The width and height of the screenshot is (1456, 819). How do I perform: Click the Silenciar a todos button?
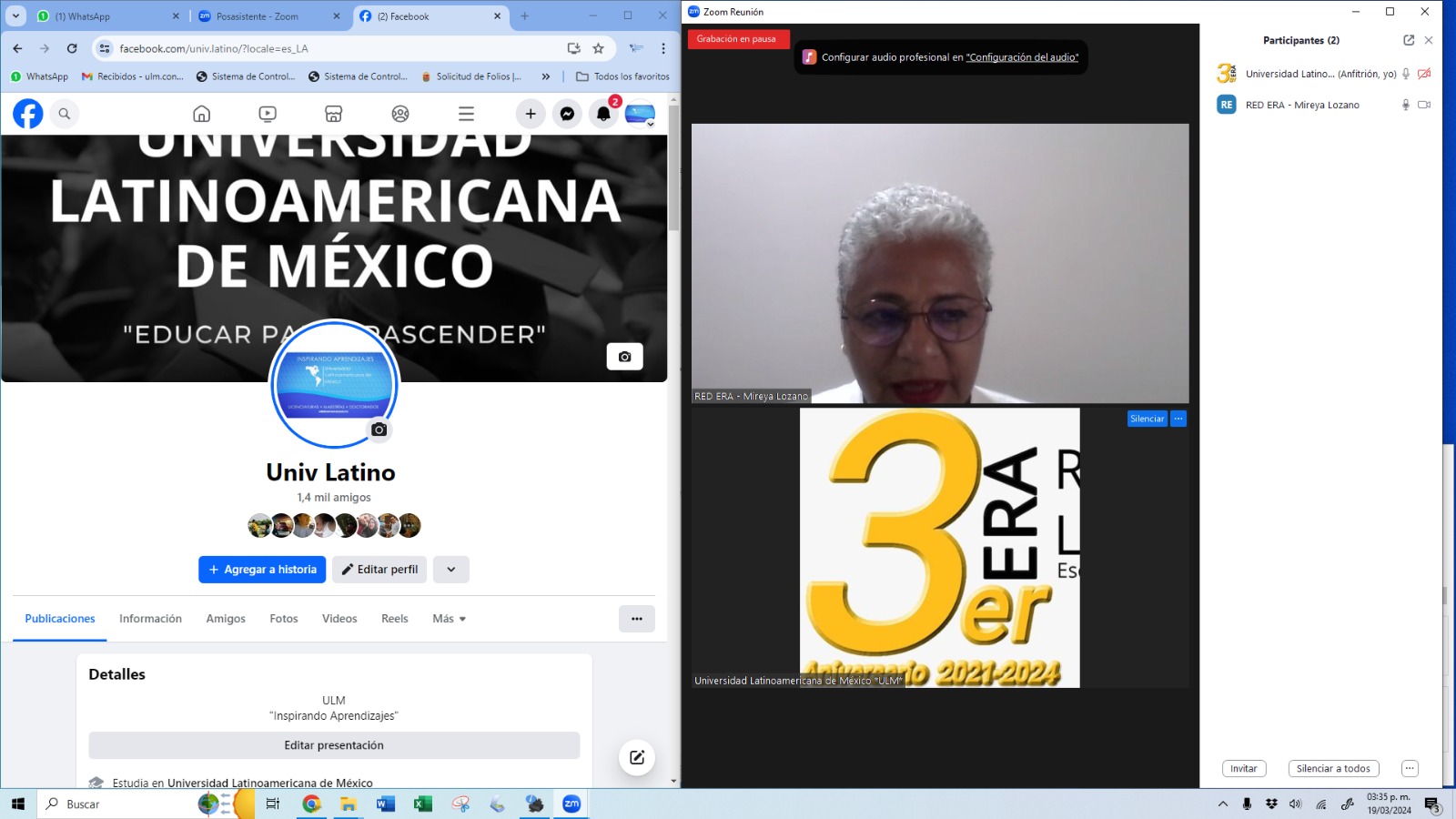tap(1333, 769)
